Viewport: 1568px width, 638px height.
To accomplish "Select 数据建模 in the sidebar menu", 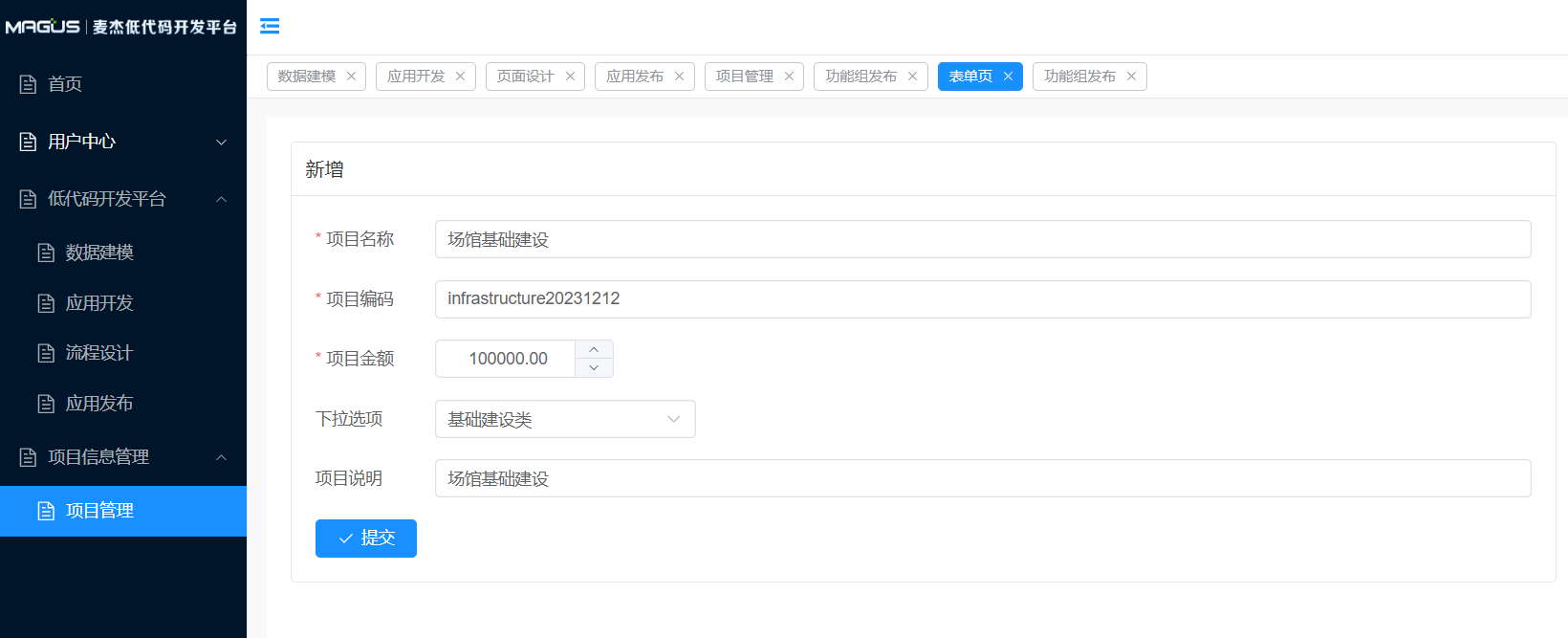I will (98, 253).
